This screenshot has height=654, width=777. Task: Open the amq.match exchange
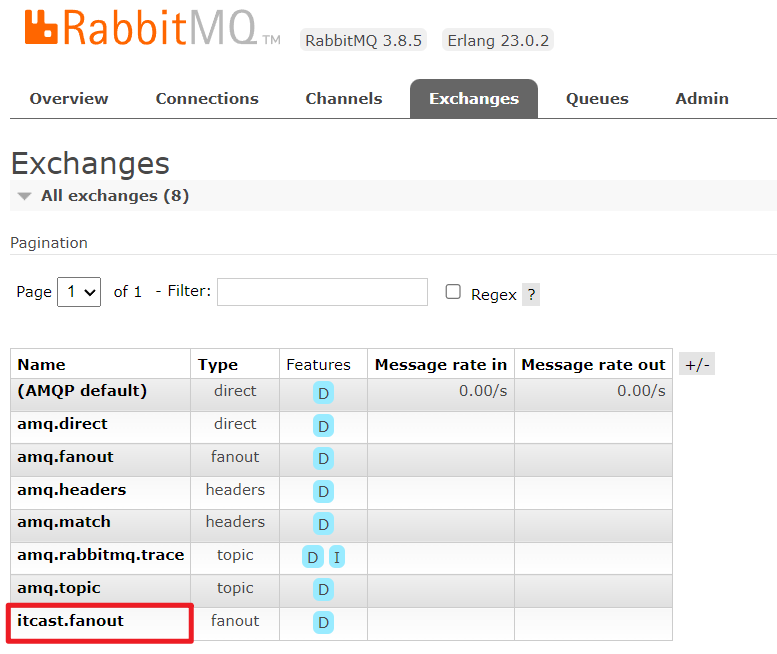pyautogui.click(x=64, y=522)
